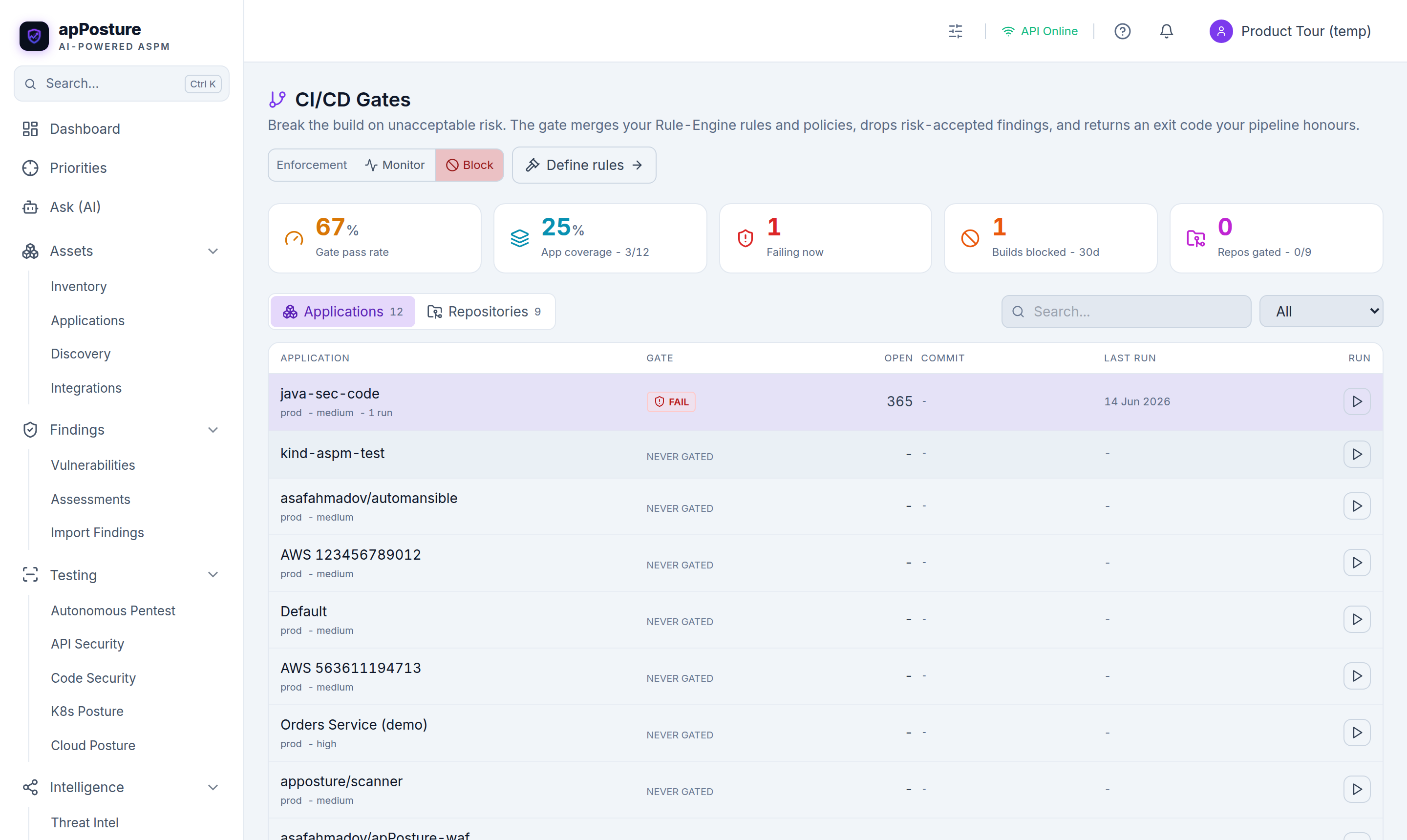Viewport: 1407px width, 840px height.
Task: Select the java-sec-code application name
Action: coord(330,394)
